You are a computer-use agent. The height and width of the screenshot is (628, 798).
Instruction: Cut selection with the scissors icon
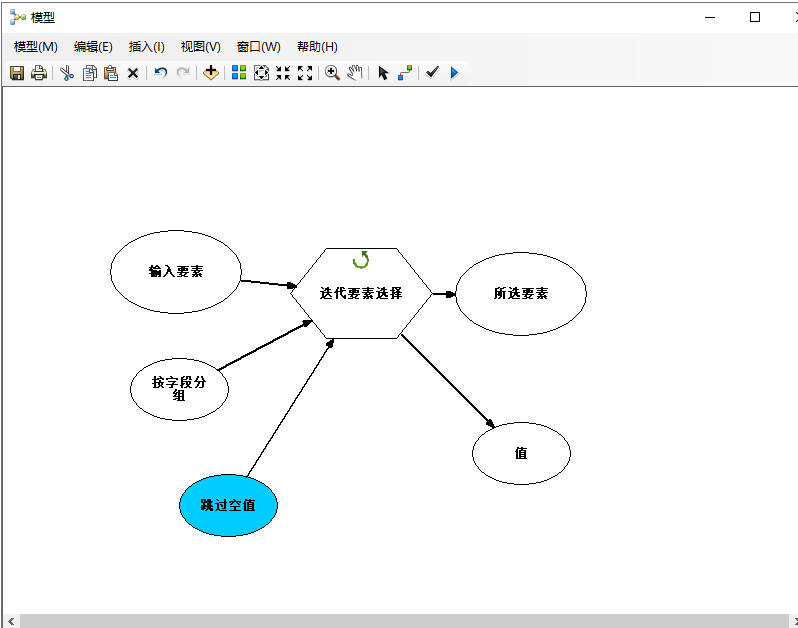[x=67, y=73]
